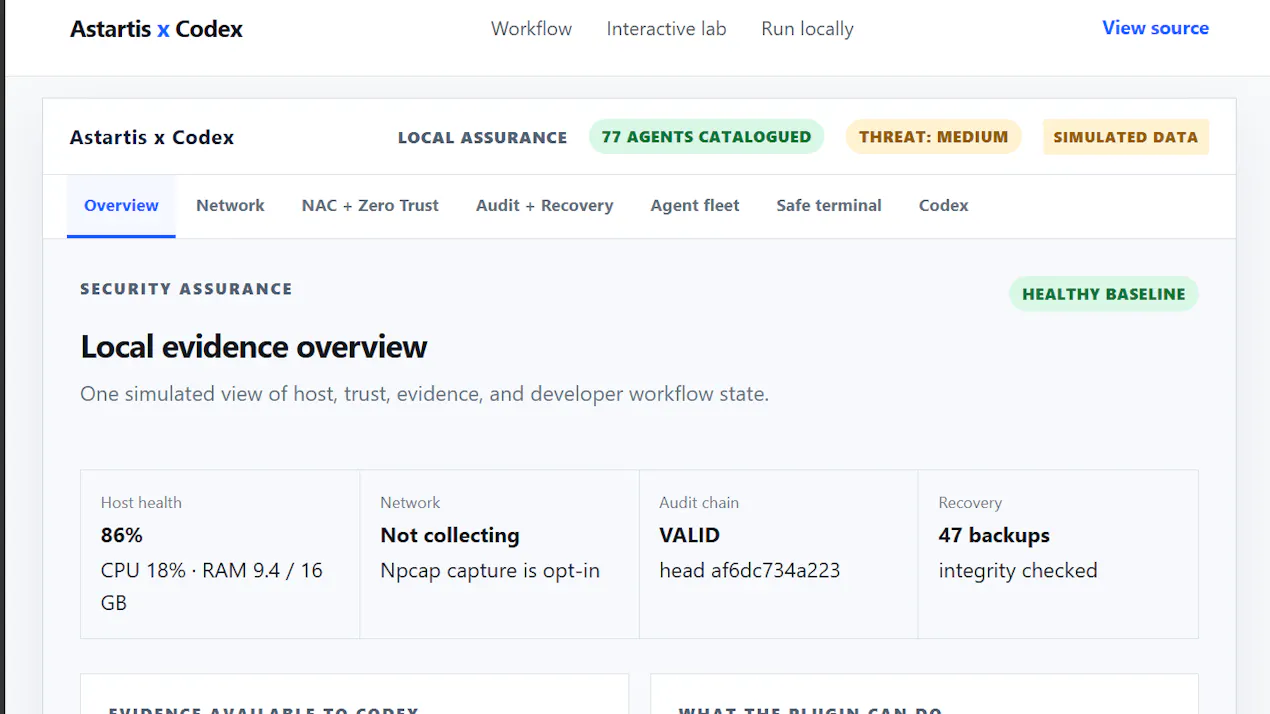Click the Local evidence overview heading
The width and height of the screenshot is (1270, 714).
(x=253, y=347)
